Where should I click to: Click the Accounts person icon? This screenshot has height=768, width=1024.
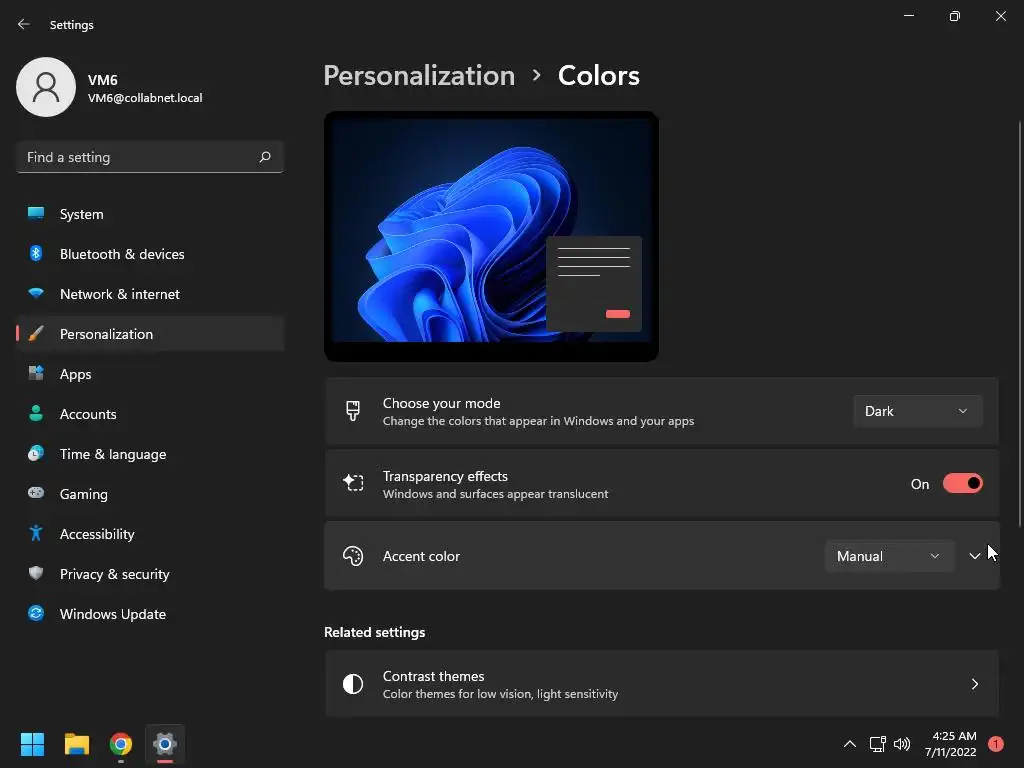point(36,413)
